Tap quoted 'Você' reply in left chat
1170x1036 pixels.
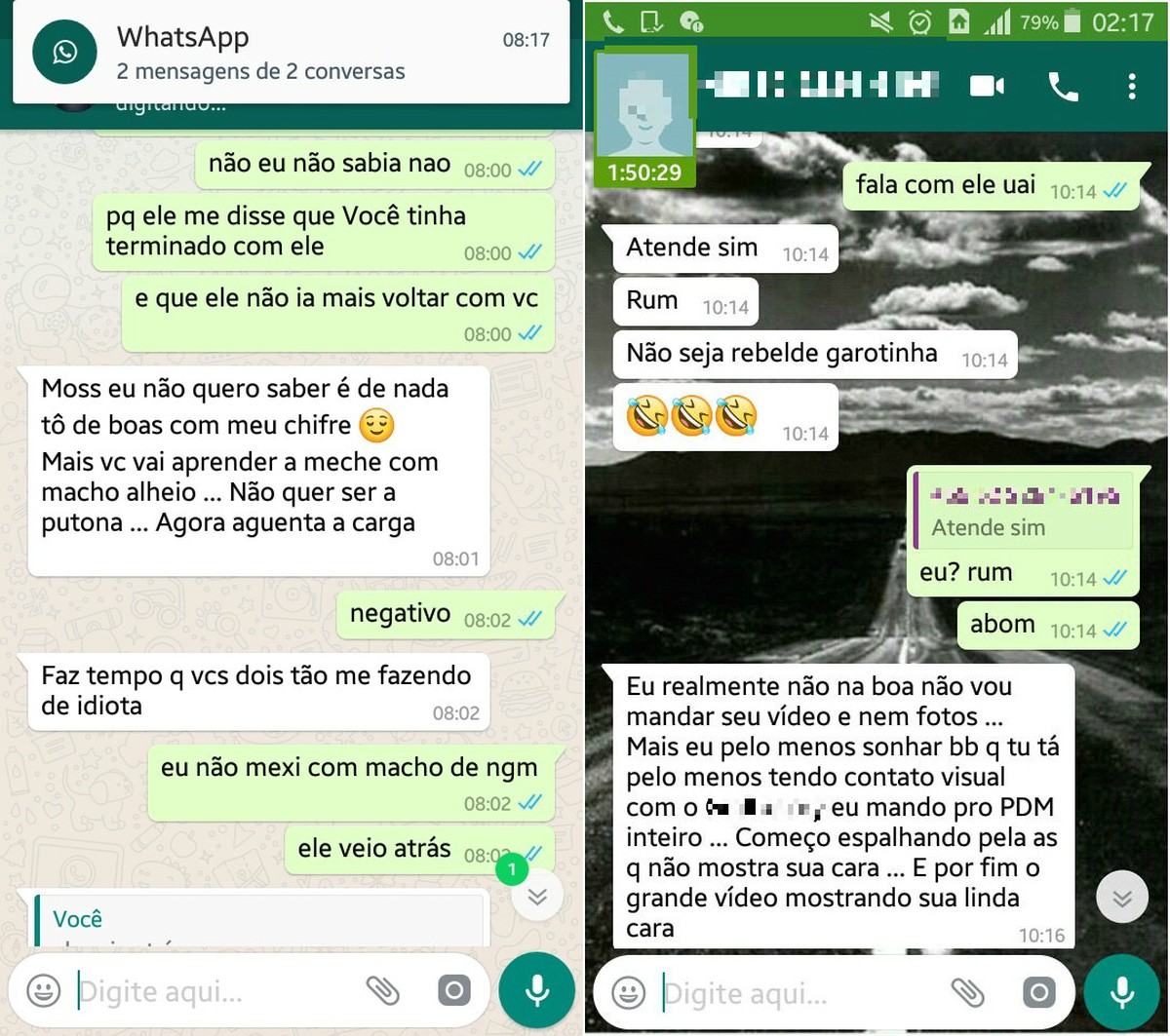[259, 919]
